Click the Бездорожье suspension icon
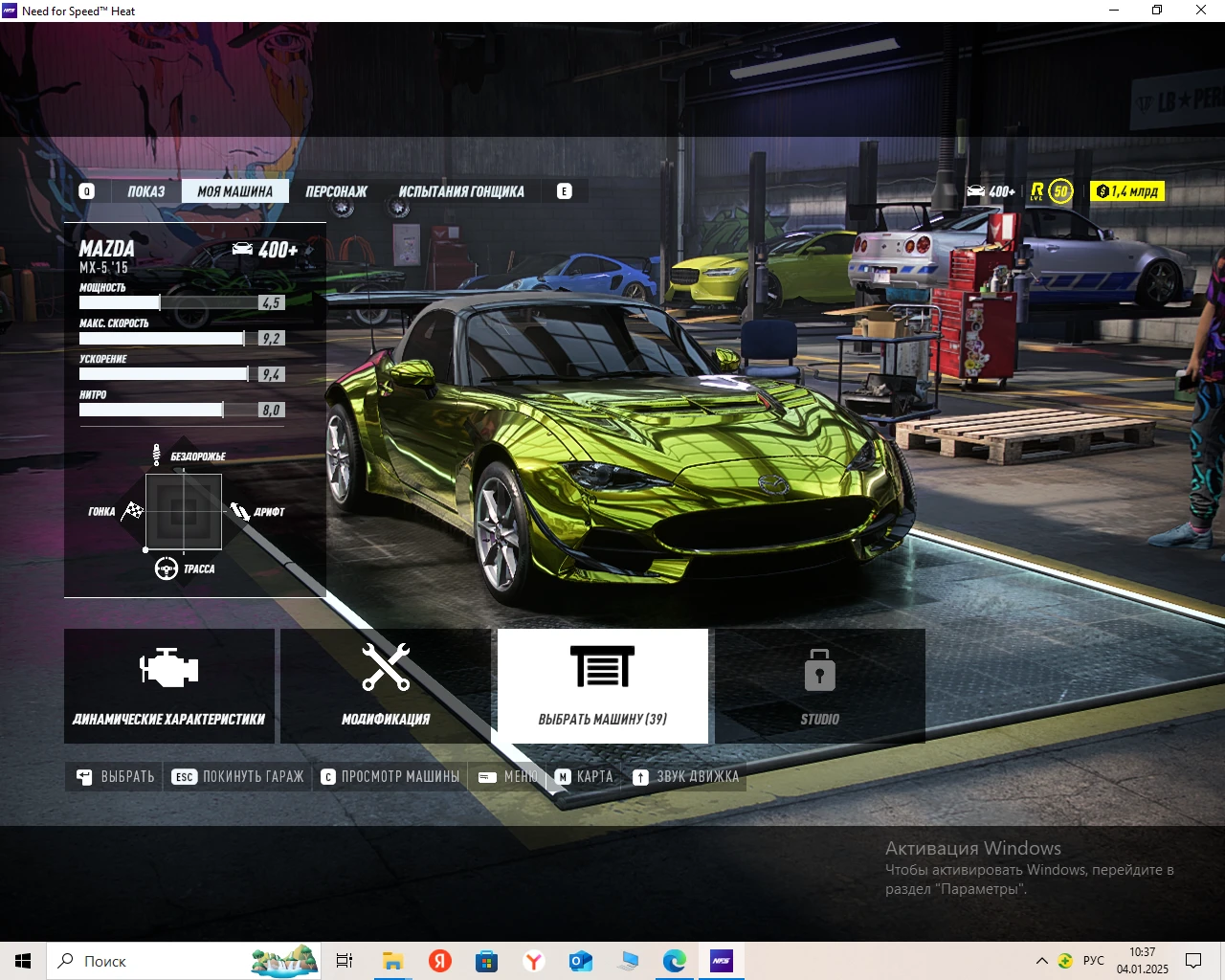This screenshot has height=980, width=1225. 156,456
